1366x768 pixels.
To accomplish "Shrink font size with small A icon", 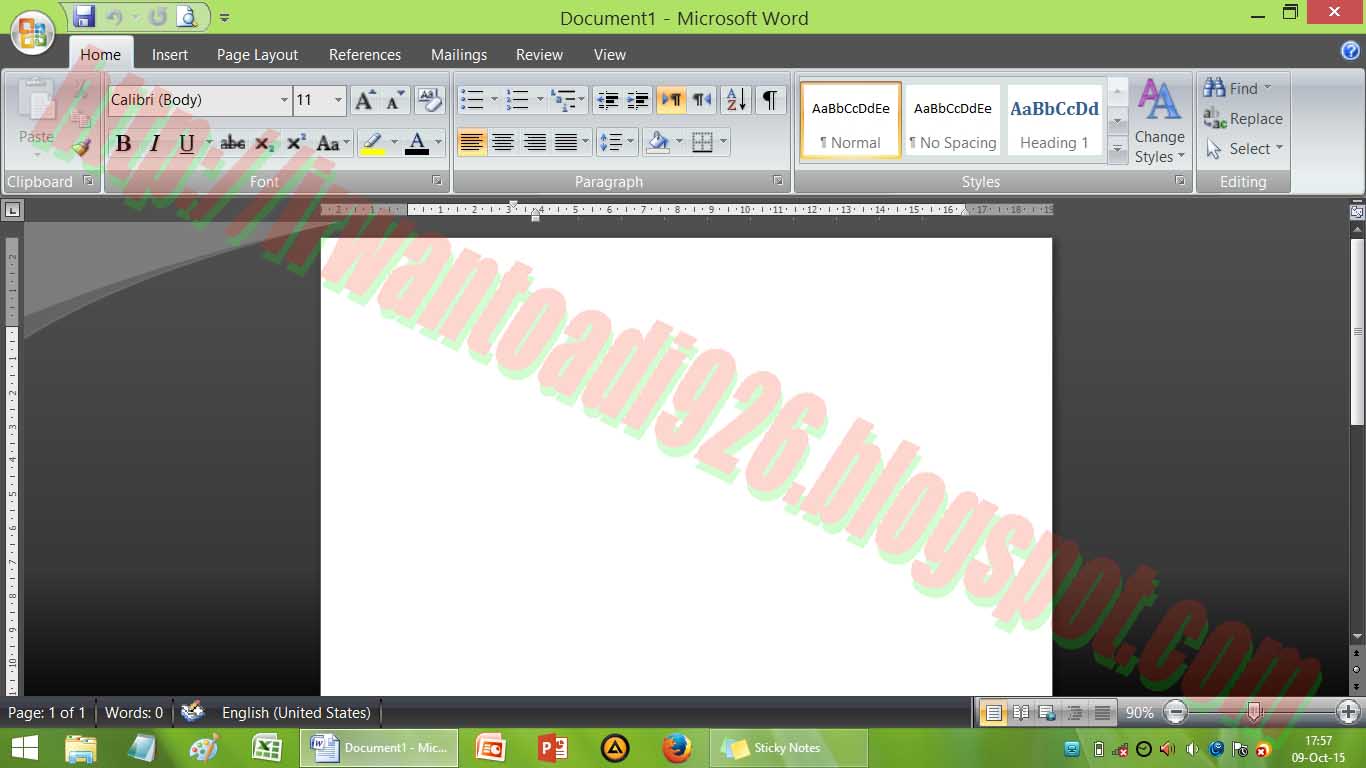I will [x=396, y=100].
